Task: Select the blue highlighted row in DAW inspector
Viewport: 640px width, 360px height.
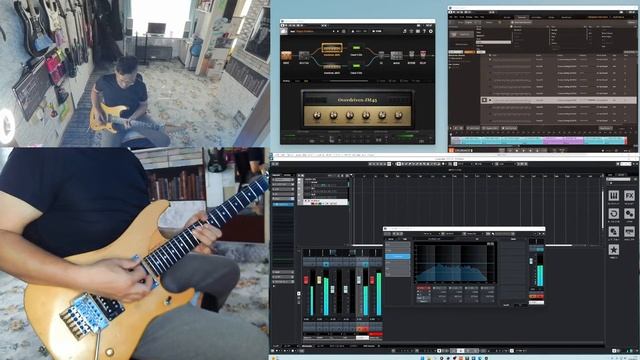Action: pyautogui.click(x=283, y=204)
